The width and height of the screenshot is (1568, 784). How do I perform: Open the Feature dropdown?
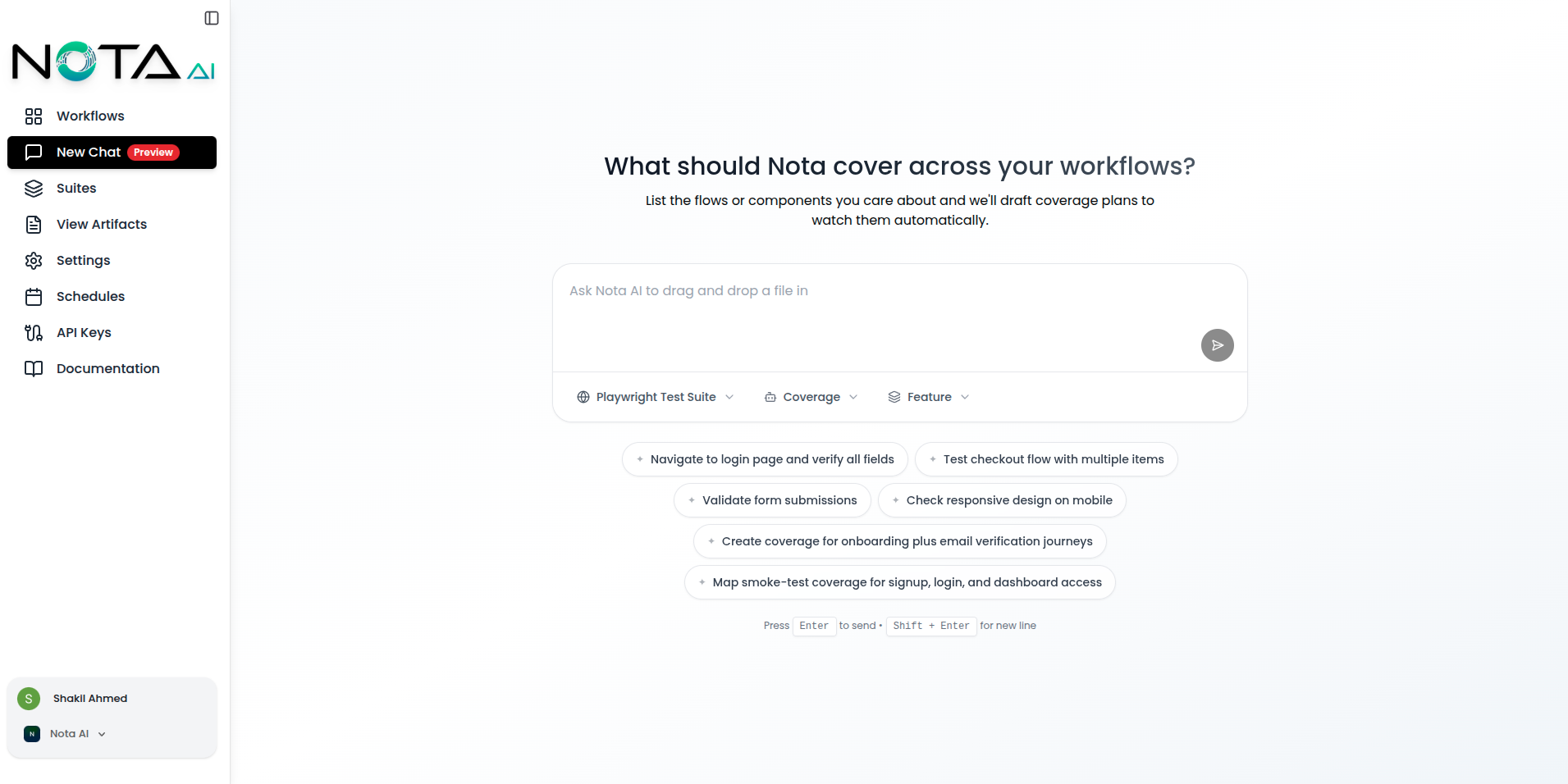tap(928, 396)
